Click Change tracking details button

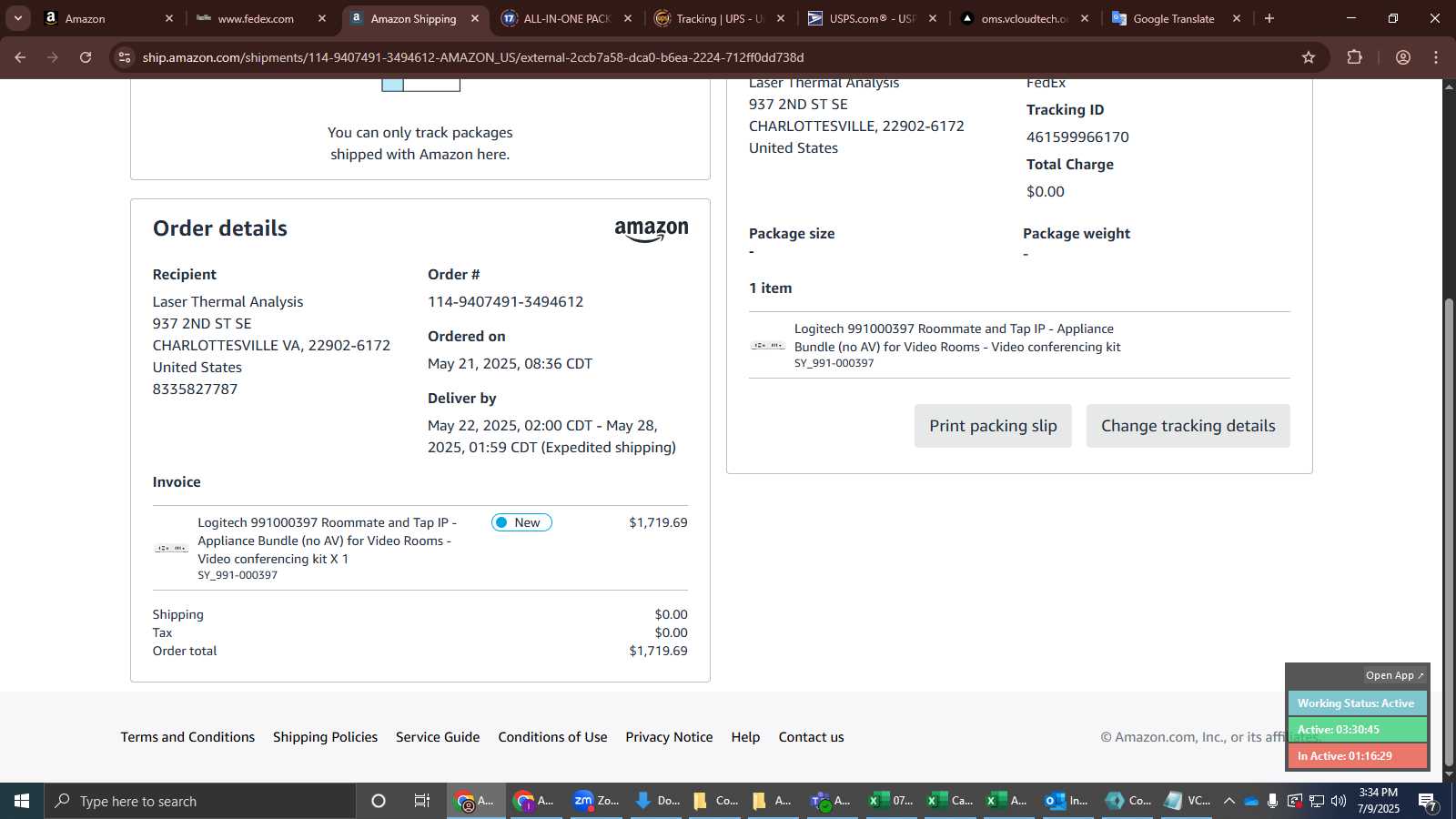1188,426
